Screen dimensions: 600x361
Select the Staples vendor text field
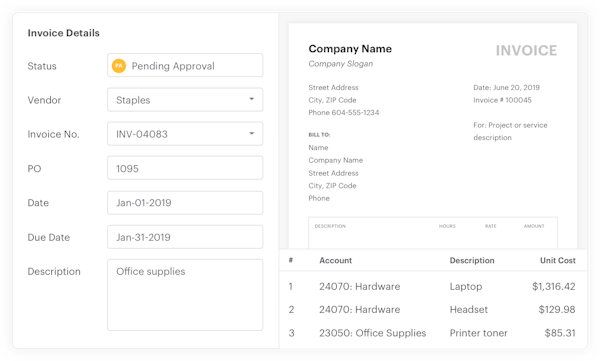[185, 100]
